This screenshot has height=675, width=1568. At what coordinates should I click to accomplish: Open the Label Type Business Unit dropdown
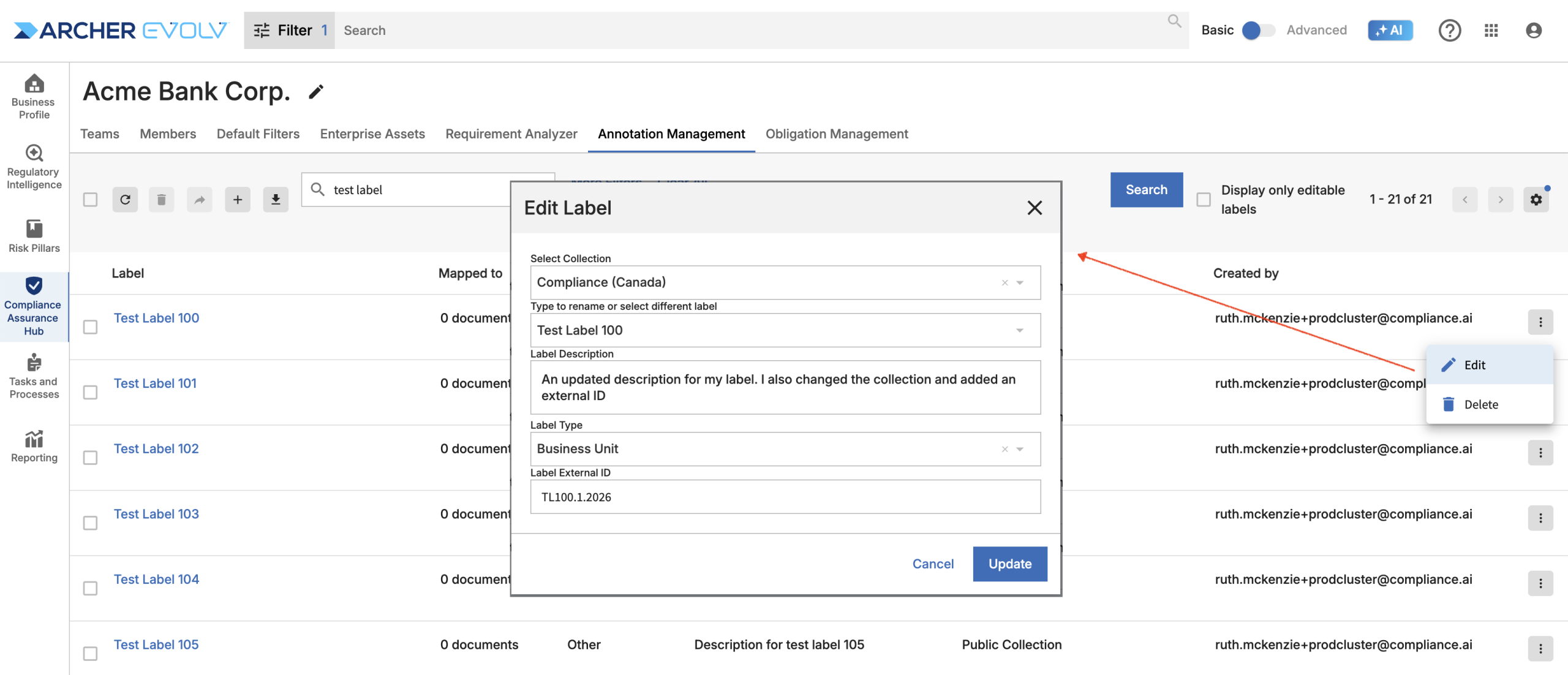(x=1020, y=449)
